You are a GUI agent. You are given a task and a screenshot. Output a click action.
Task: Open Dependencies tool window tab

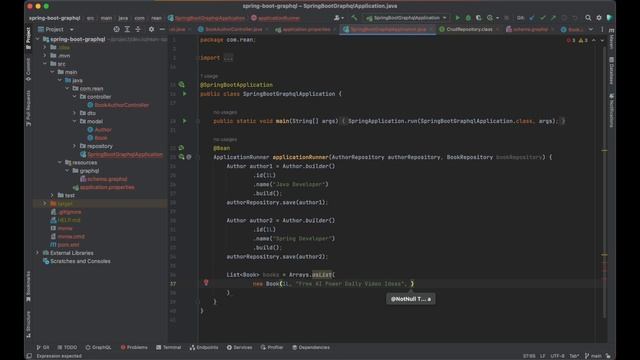pos(311,347)
